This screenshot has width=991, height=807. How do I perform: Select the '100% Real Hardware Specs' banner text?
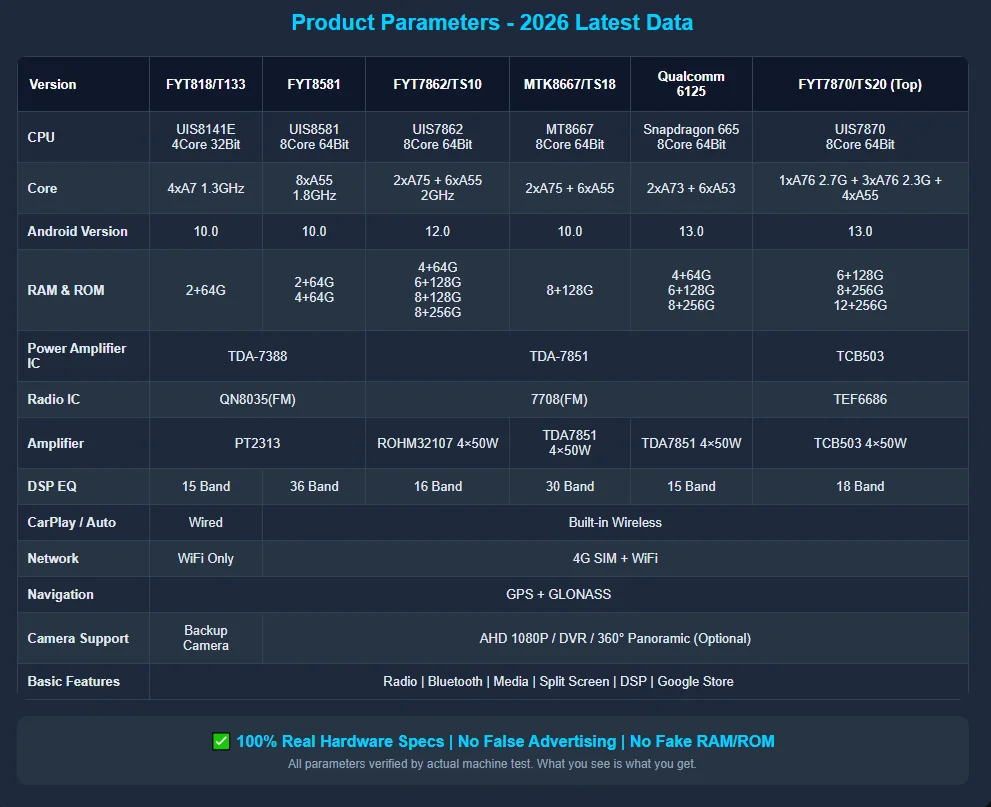[x=505, y=741]
